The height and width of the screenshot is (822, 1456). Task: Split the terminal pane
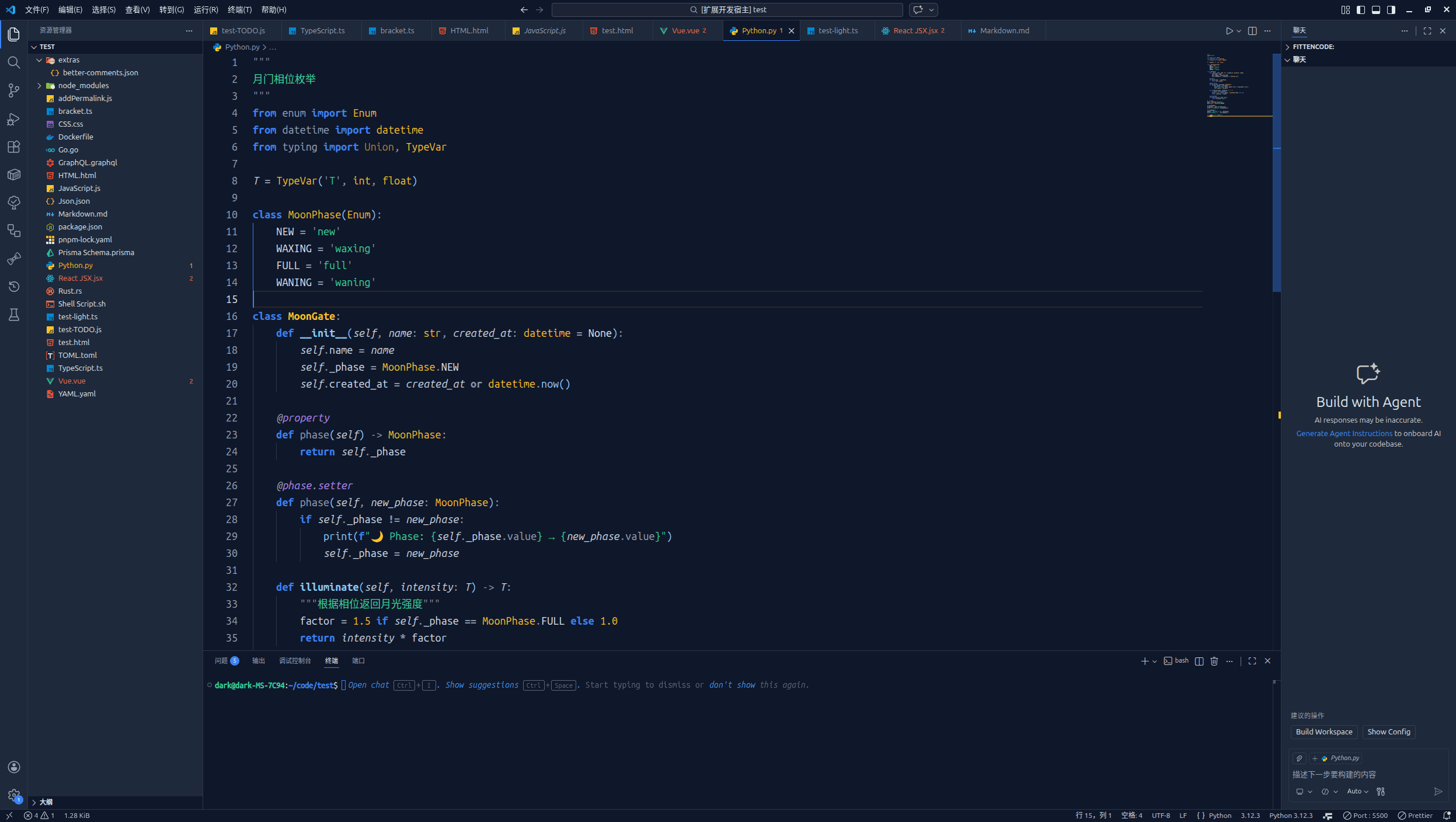point(1199,661)
